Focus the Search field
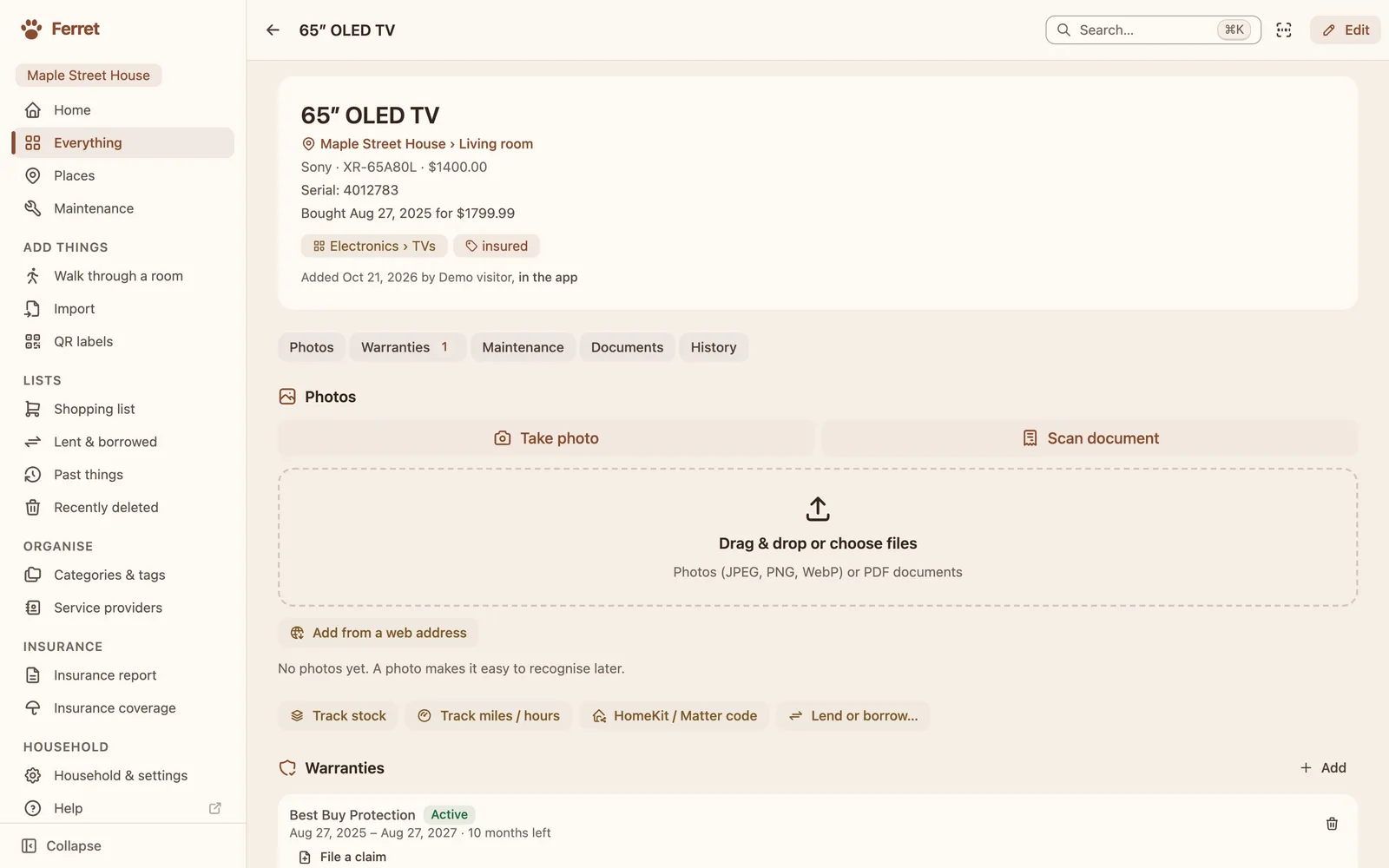This screenshot has width=1389, height=868. coord(1153,30)
